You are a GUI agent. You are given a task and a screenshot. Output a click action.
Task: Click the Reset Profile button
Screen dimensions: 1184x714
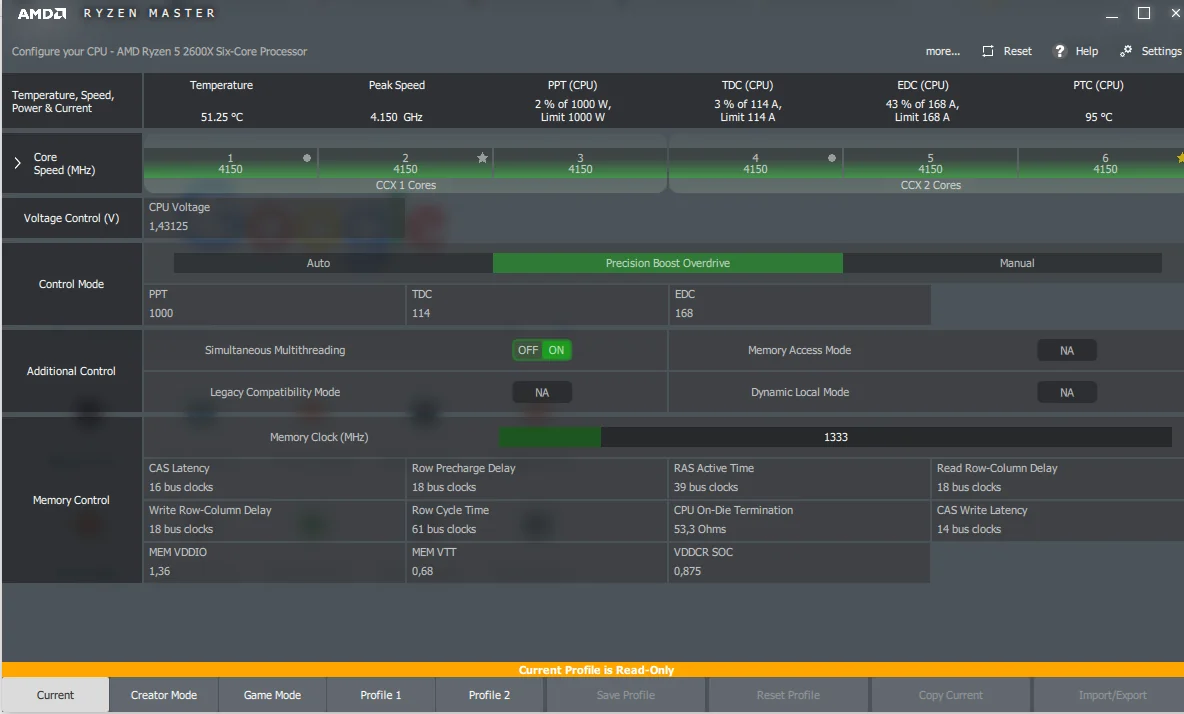pyautogui.click(x=788, y=695)
